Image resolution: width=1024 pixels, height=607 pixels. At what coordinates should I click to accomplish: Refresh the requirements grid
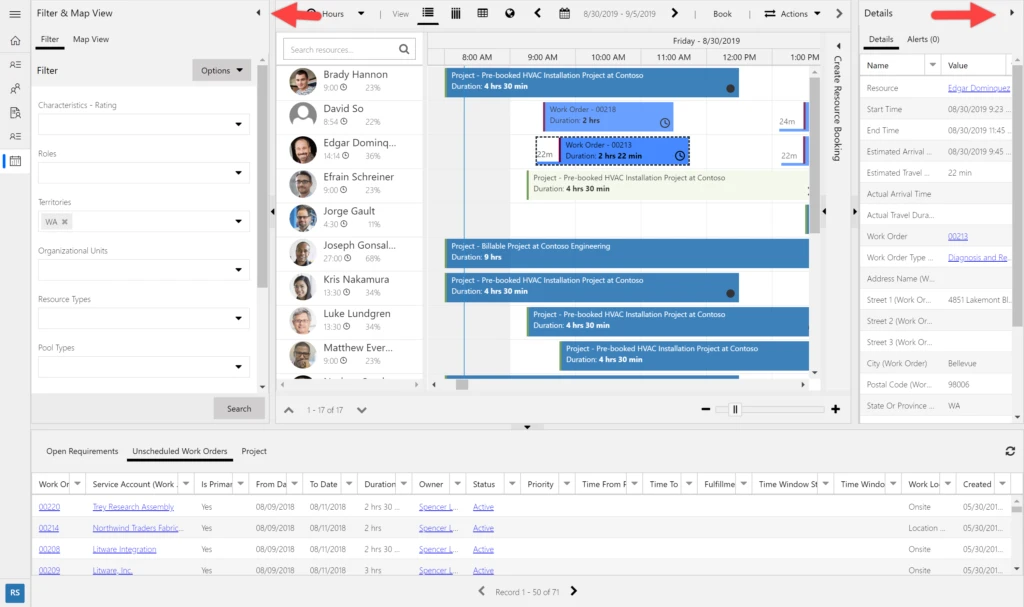point(1010,452)
